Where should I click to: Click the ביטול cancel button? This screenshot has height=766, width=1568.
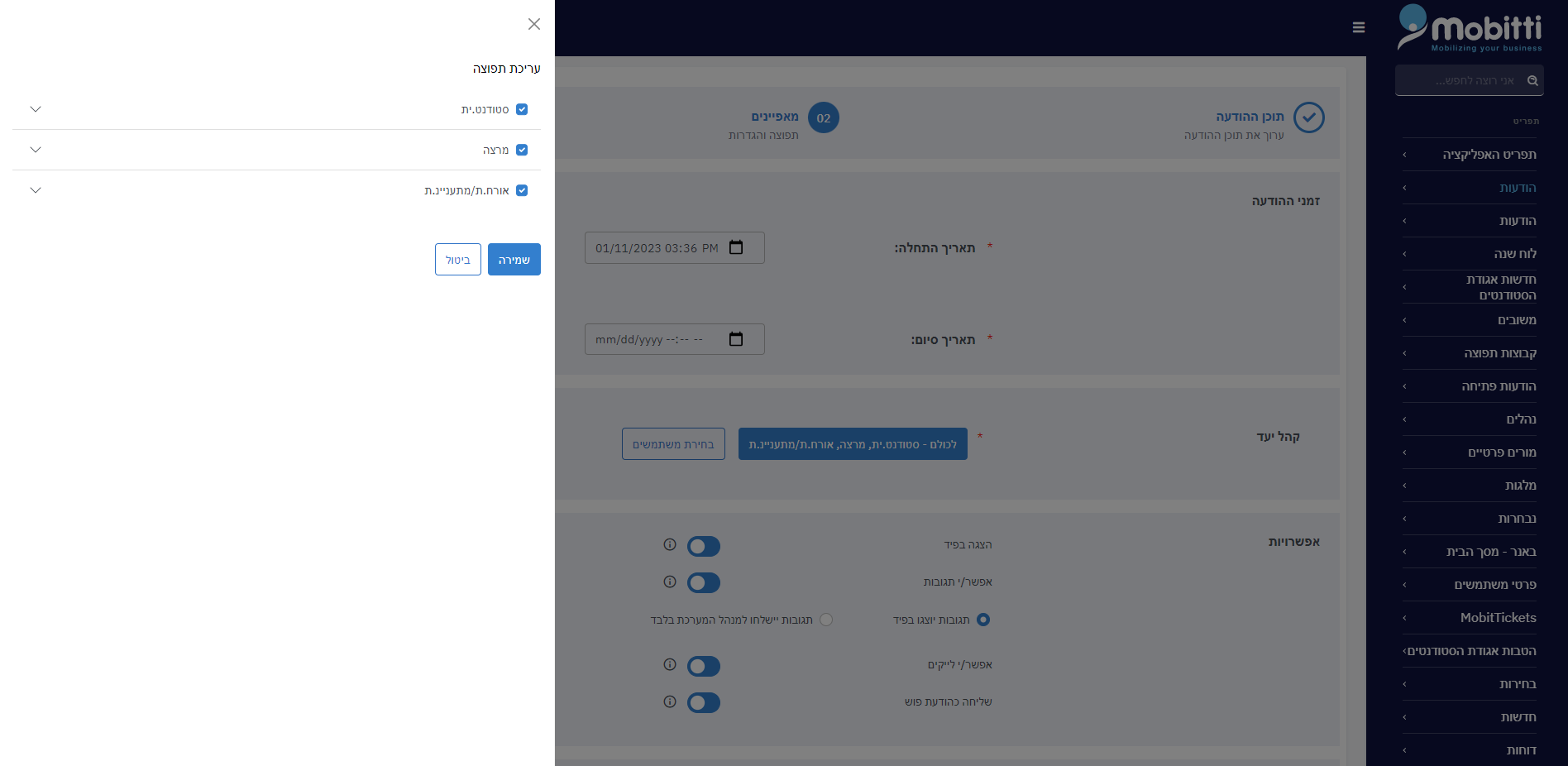coord(457,260)
